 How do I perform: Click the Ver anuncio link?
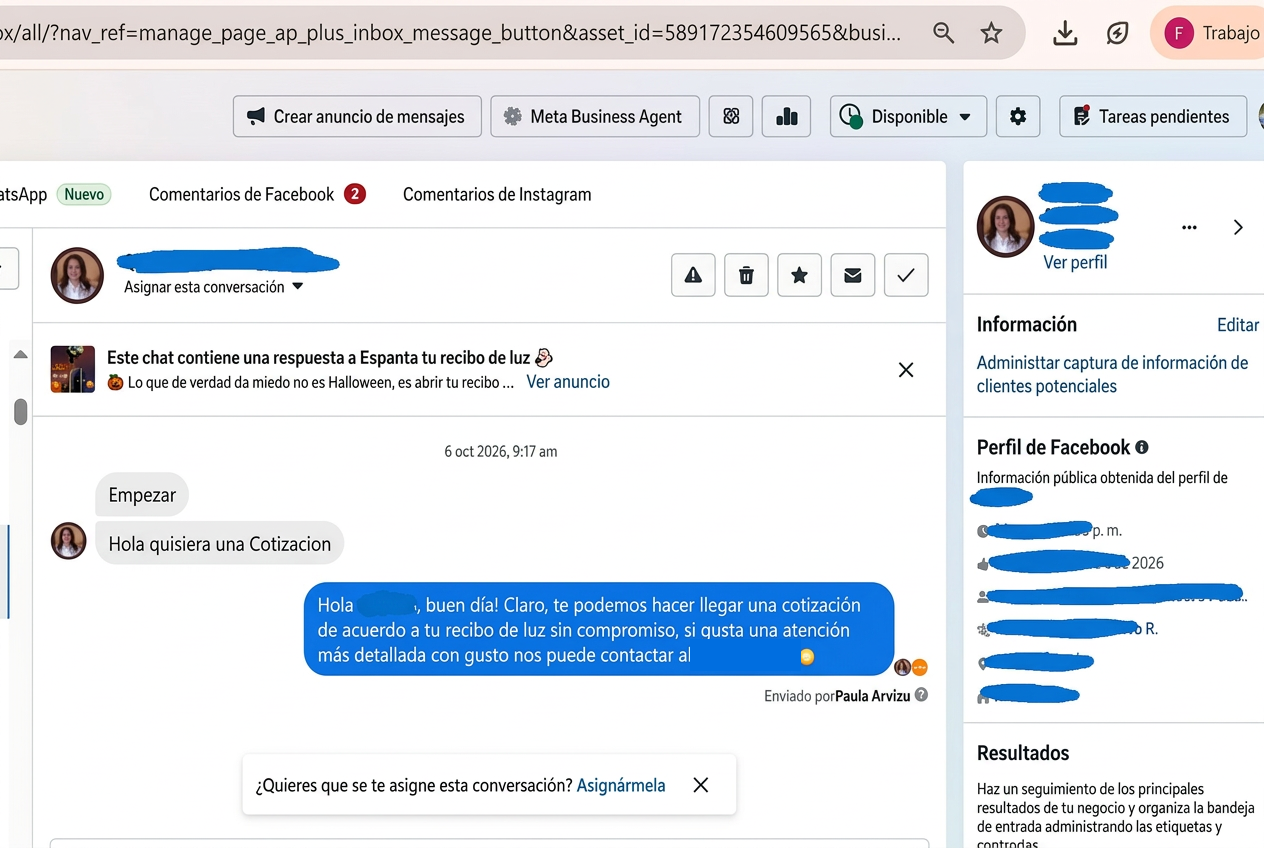(x=568, y=382)
